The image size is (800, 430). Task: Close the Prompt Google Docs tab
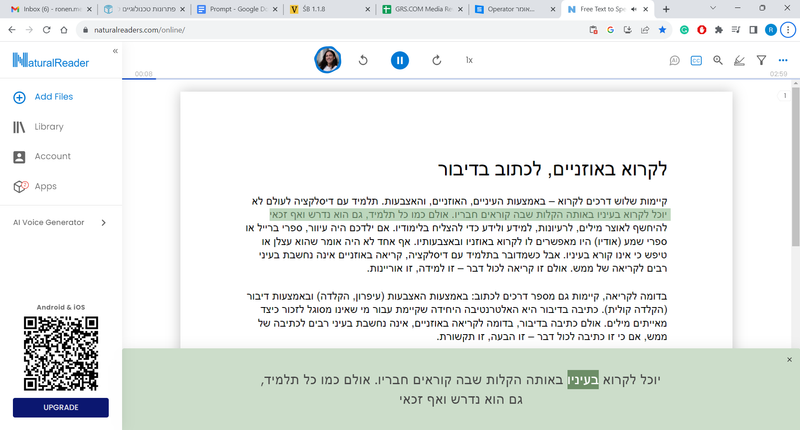pos(275,9)
